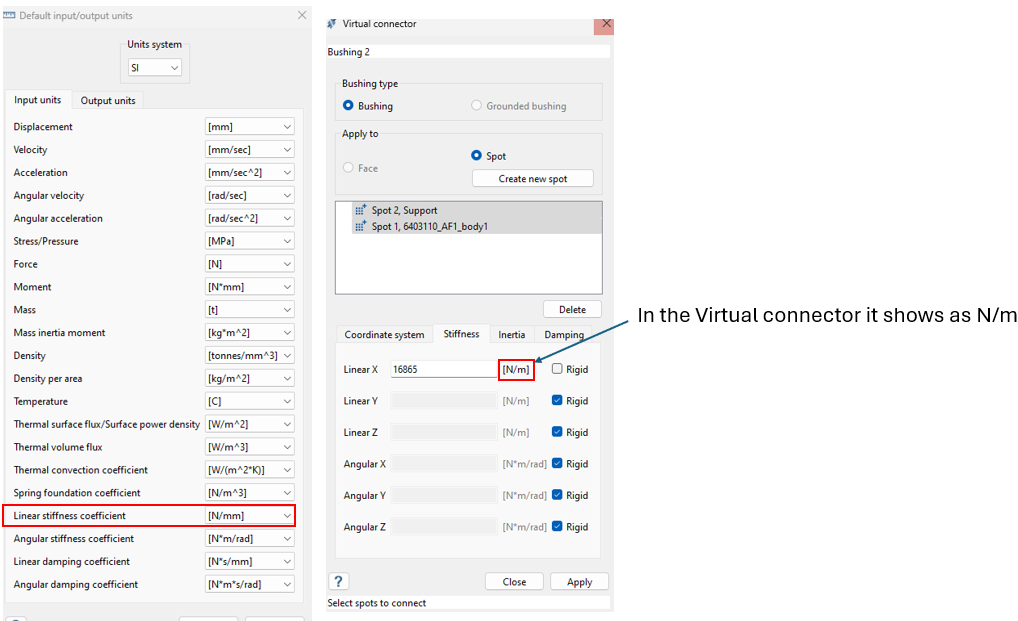The image size is (1018, 621).
Task: Open the Inertia tab
Action: coord(512,334)
